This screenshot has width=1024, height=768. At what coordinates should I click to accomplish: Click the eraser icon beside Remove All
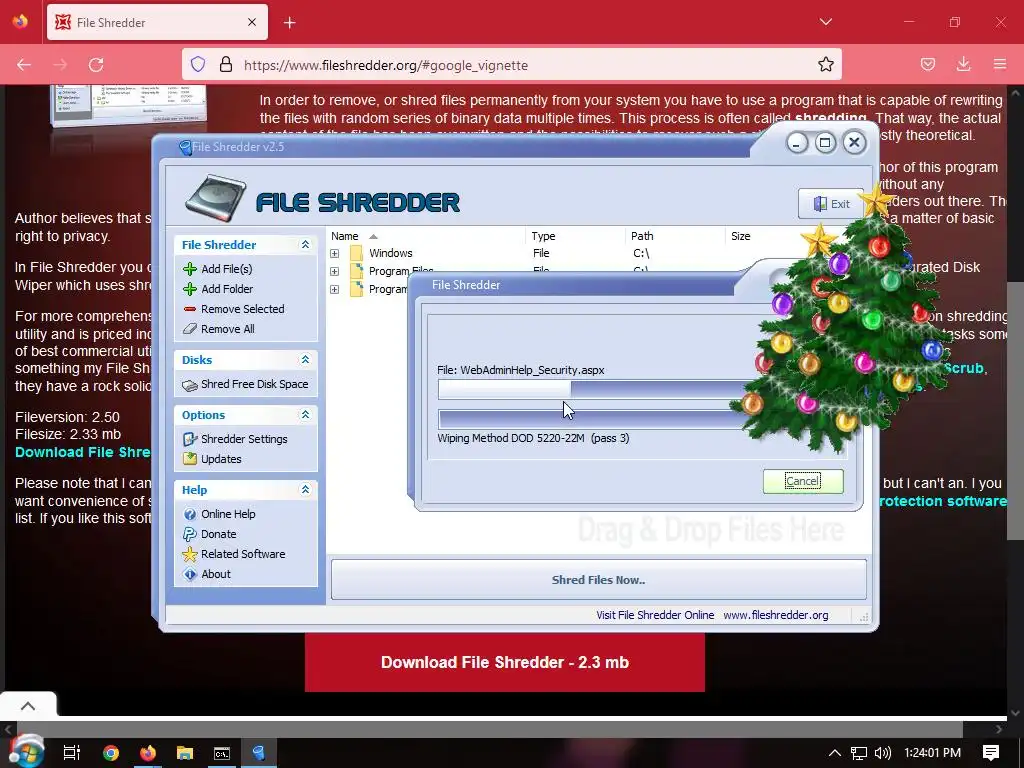click(189, 329)
